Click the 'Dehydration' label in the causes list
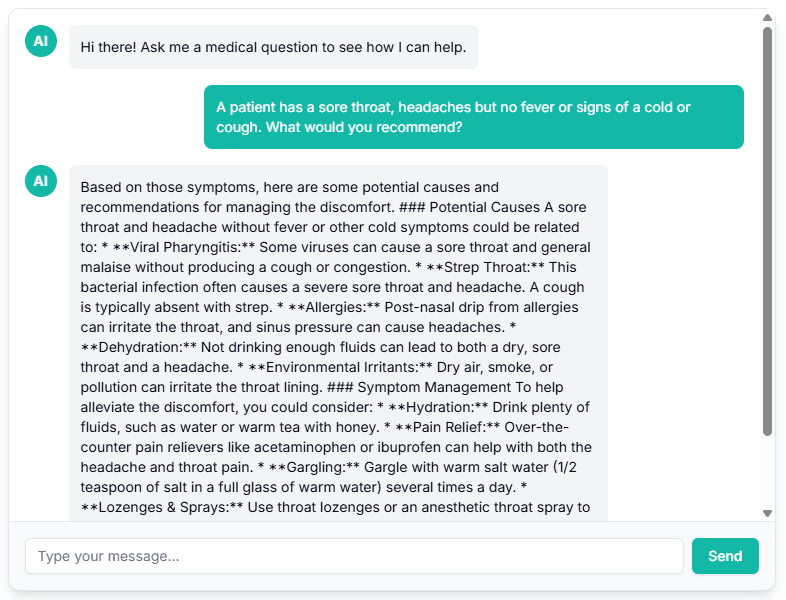 (140, 347)
